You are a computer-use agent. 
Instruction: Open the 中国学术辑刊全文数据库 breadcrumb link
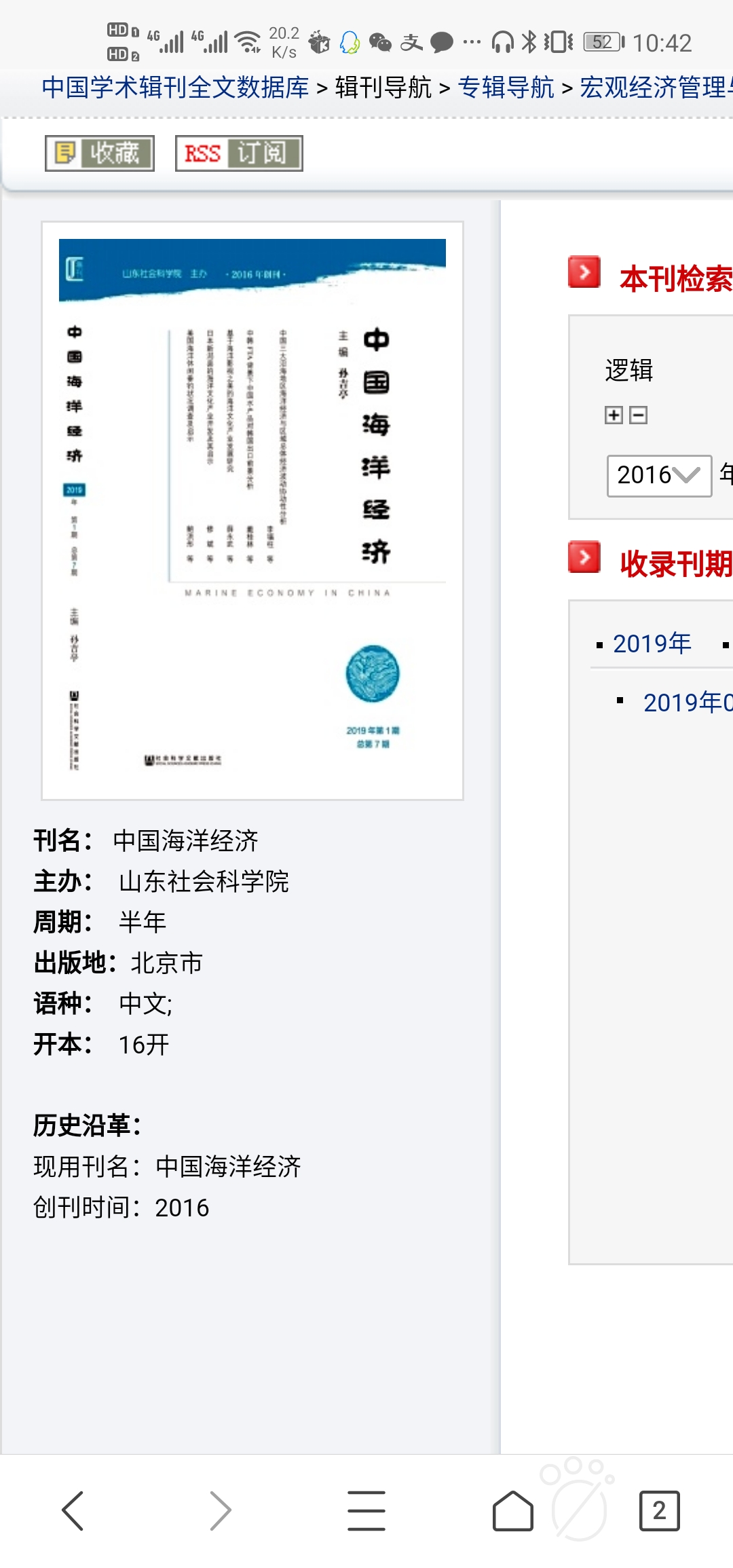tap(175, 88)
